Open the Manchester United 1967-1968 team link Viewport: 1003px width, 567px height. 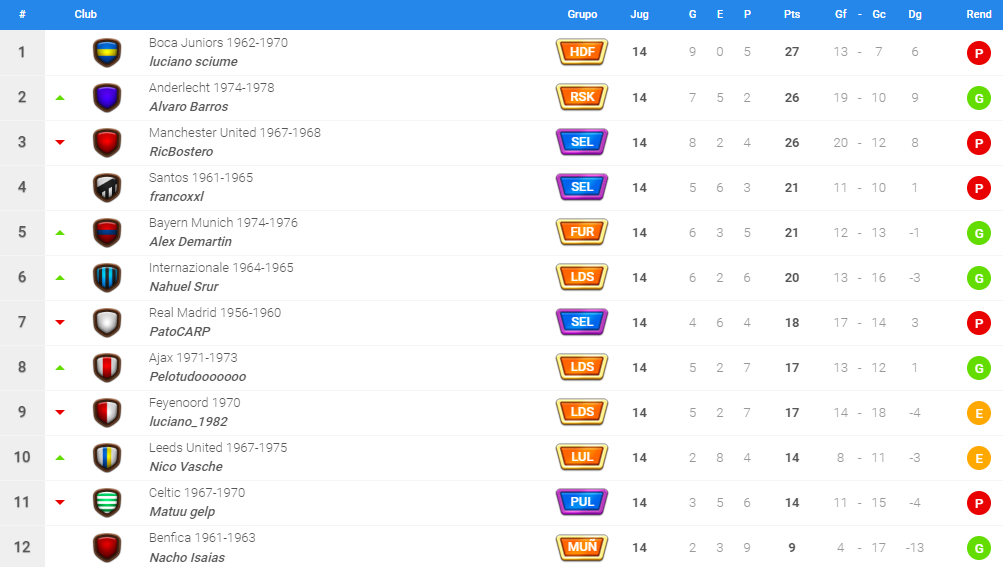point(235,132)
